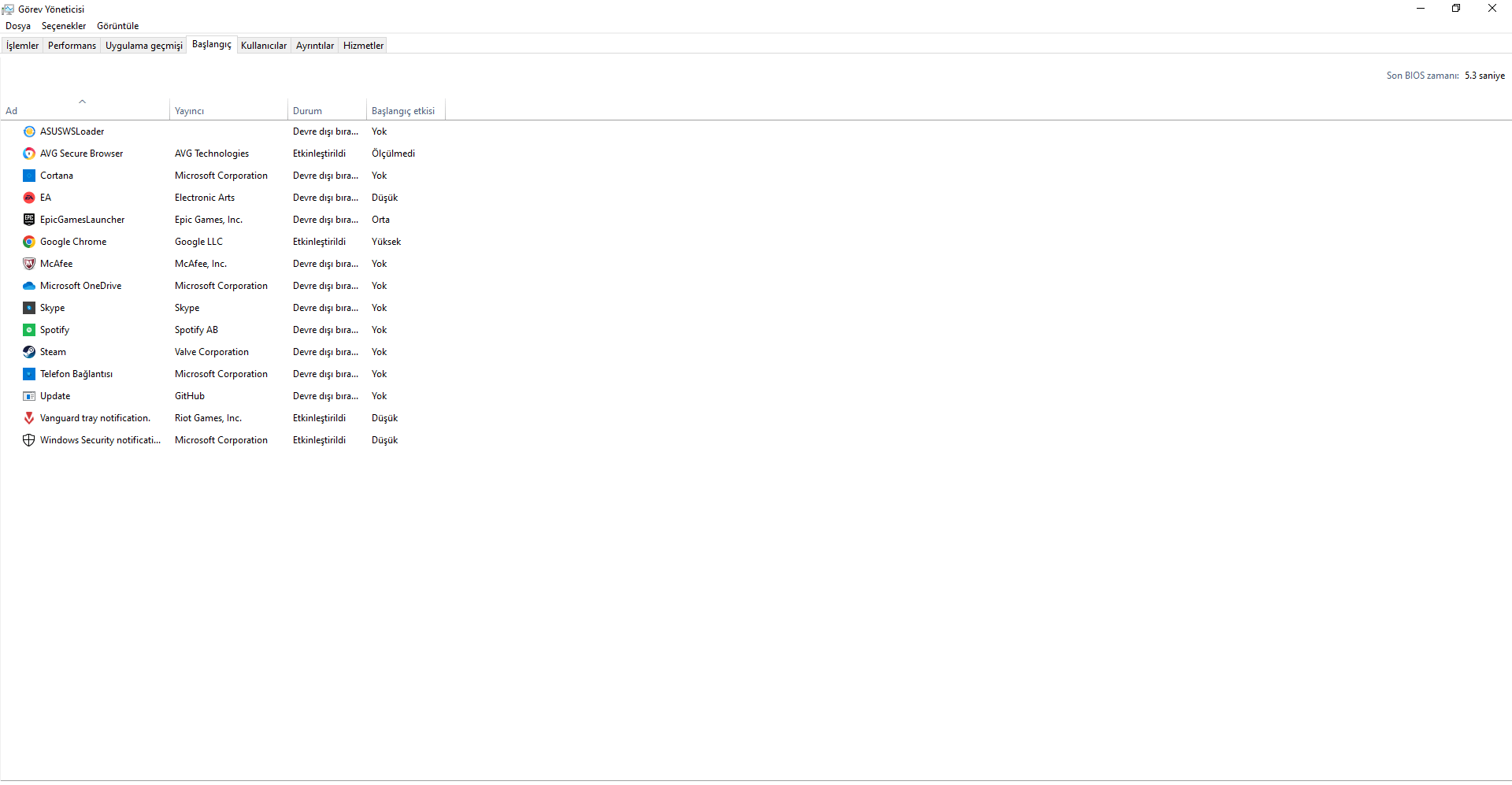This screenshot has height=785, width=1512.
Task: Click Ölçülmedi impact in AVG row
Action: pyautogui.click(x=394, y=154)
